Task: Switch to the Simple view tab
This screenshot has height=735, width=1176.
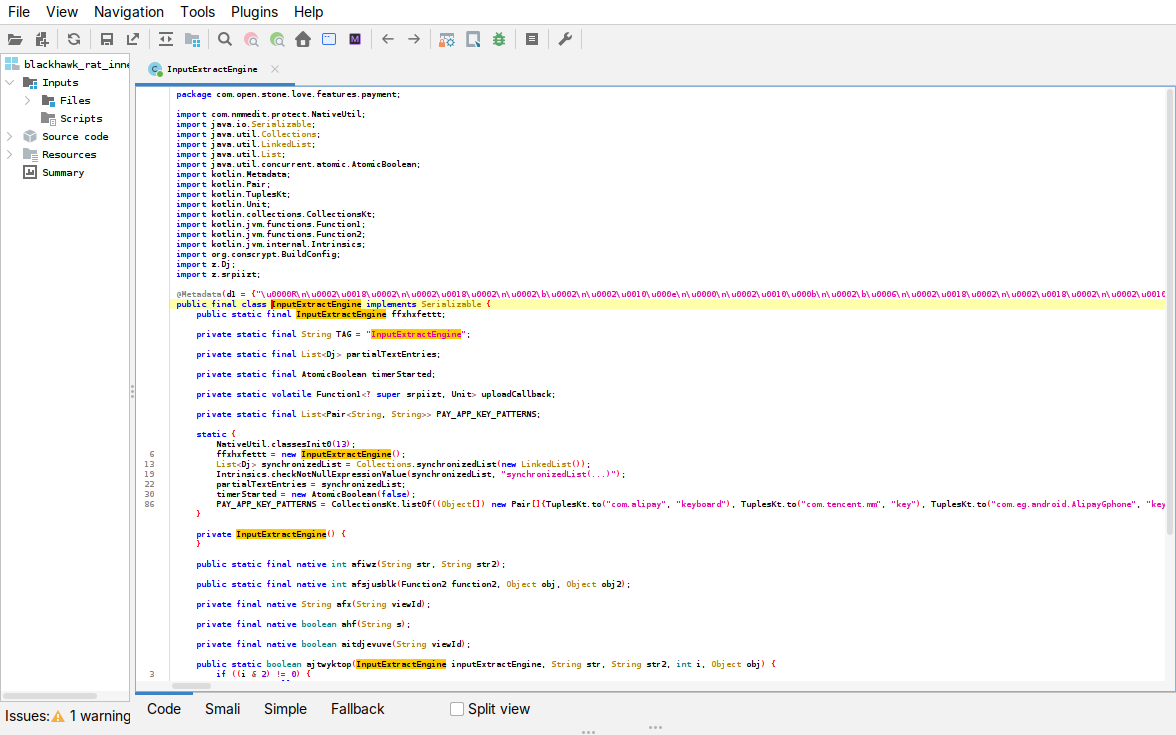Action: click(285, 709)
